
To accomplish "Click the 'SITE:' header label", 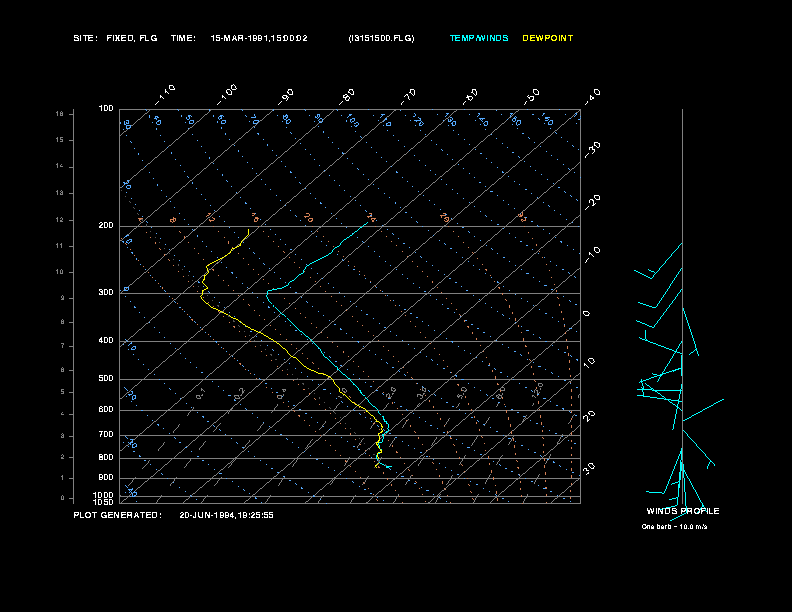I will [x=85, y=38].
